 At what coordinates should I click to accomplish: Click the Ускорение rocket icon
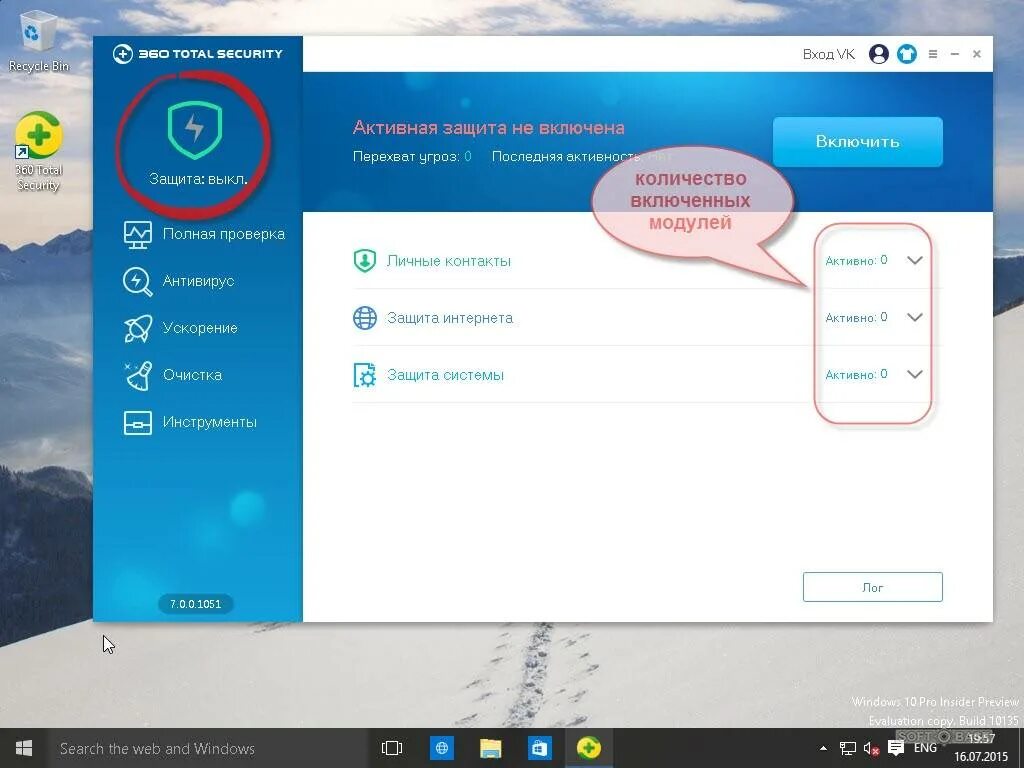pos(138,328)
